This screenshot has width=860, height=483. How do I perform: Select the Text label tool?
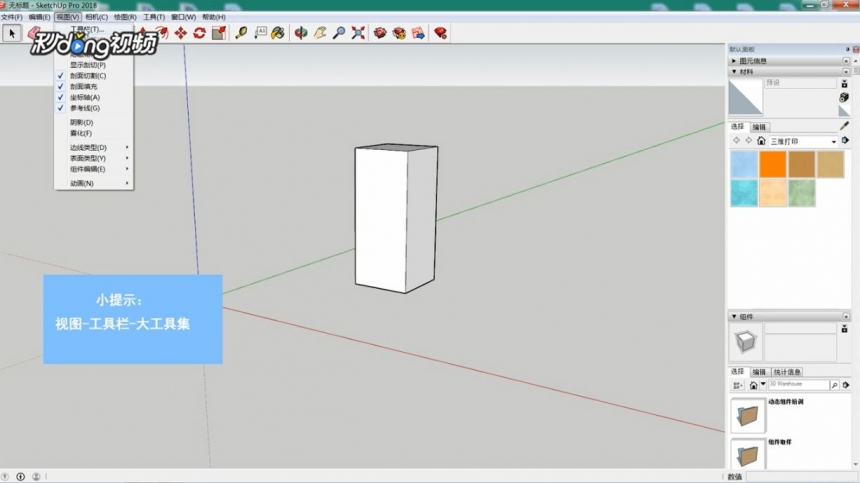260,33
